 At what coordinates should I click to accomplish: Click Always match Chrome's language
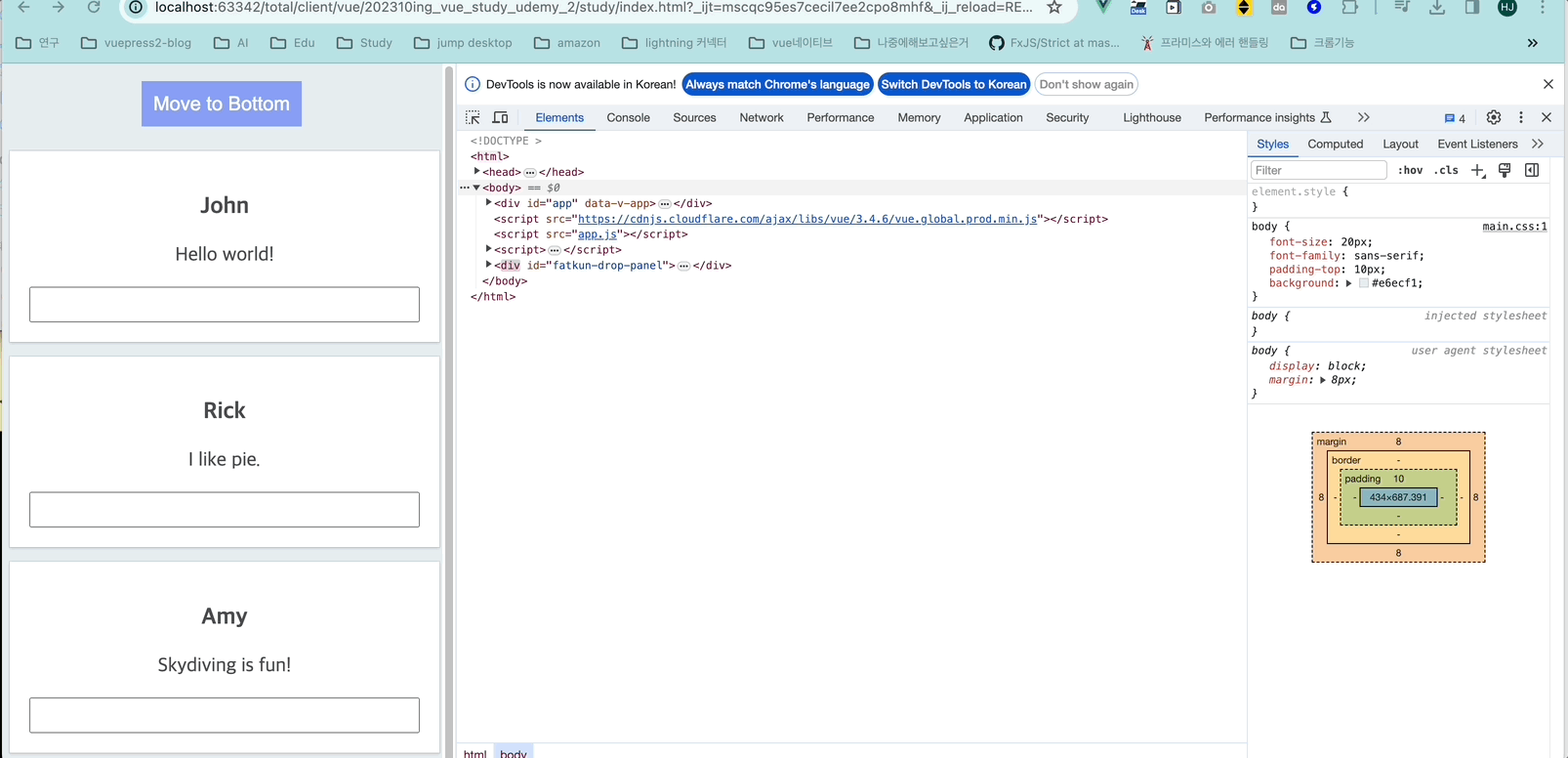777,84
